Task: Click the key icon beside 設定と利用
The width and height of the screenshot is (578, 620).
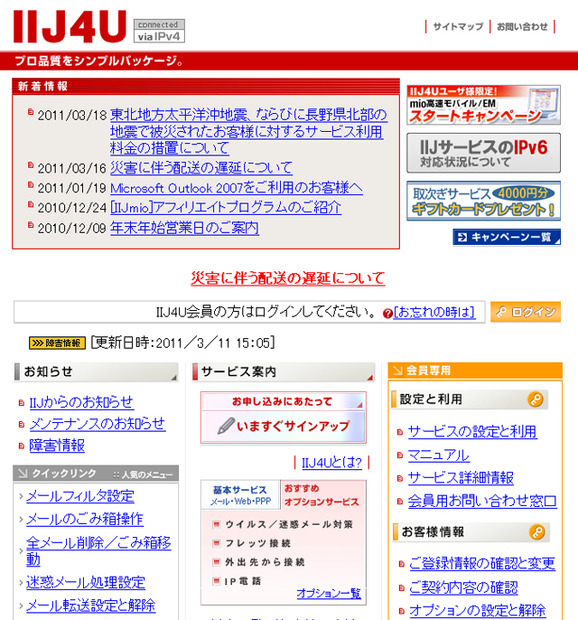Action: click(536, 399)
